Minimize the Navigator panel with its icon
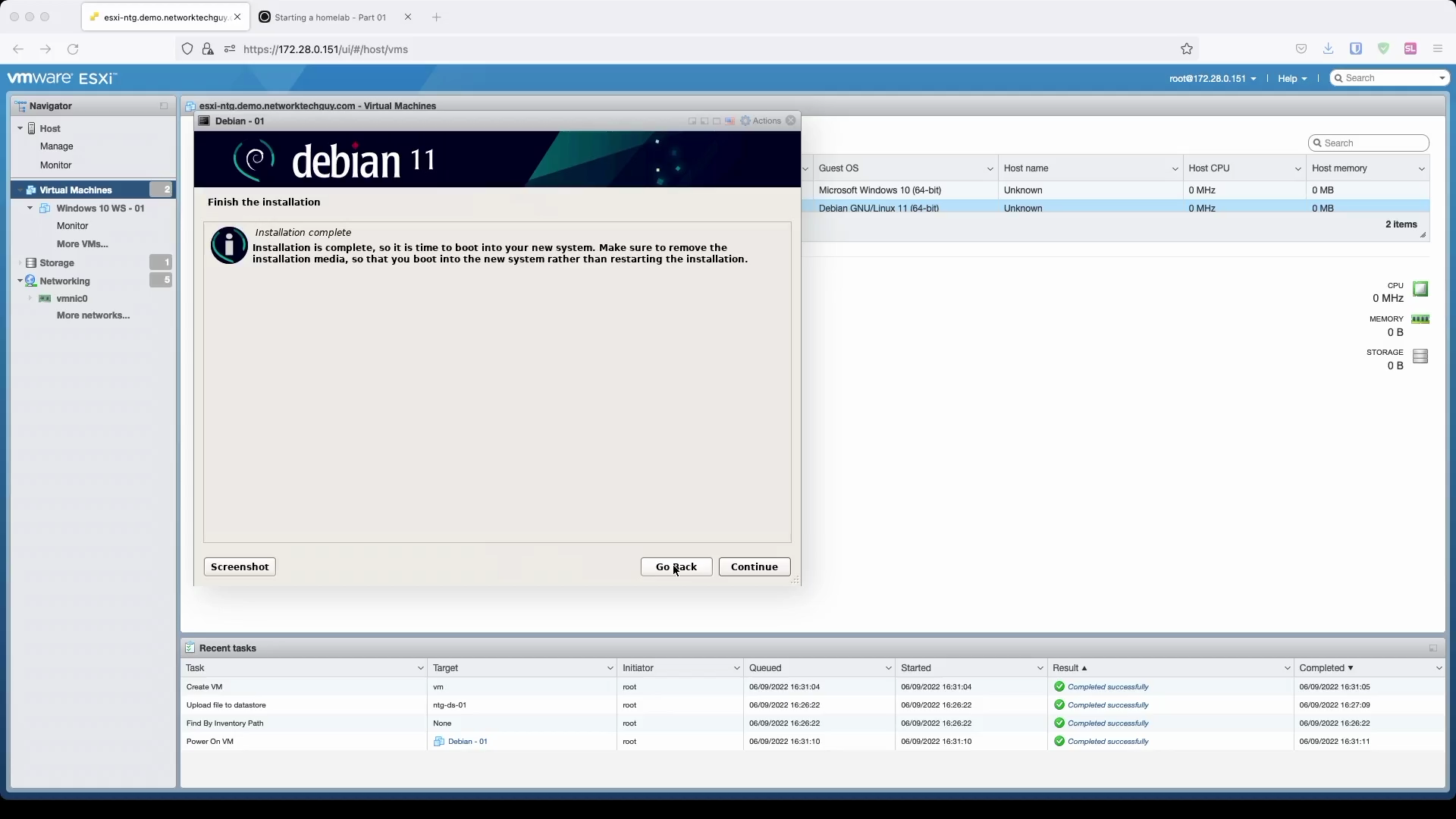 pos(164,106)
